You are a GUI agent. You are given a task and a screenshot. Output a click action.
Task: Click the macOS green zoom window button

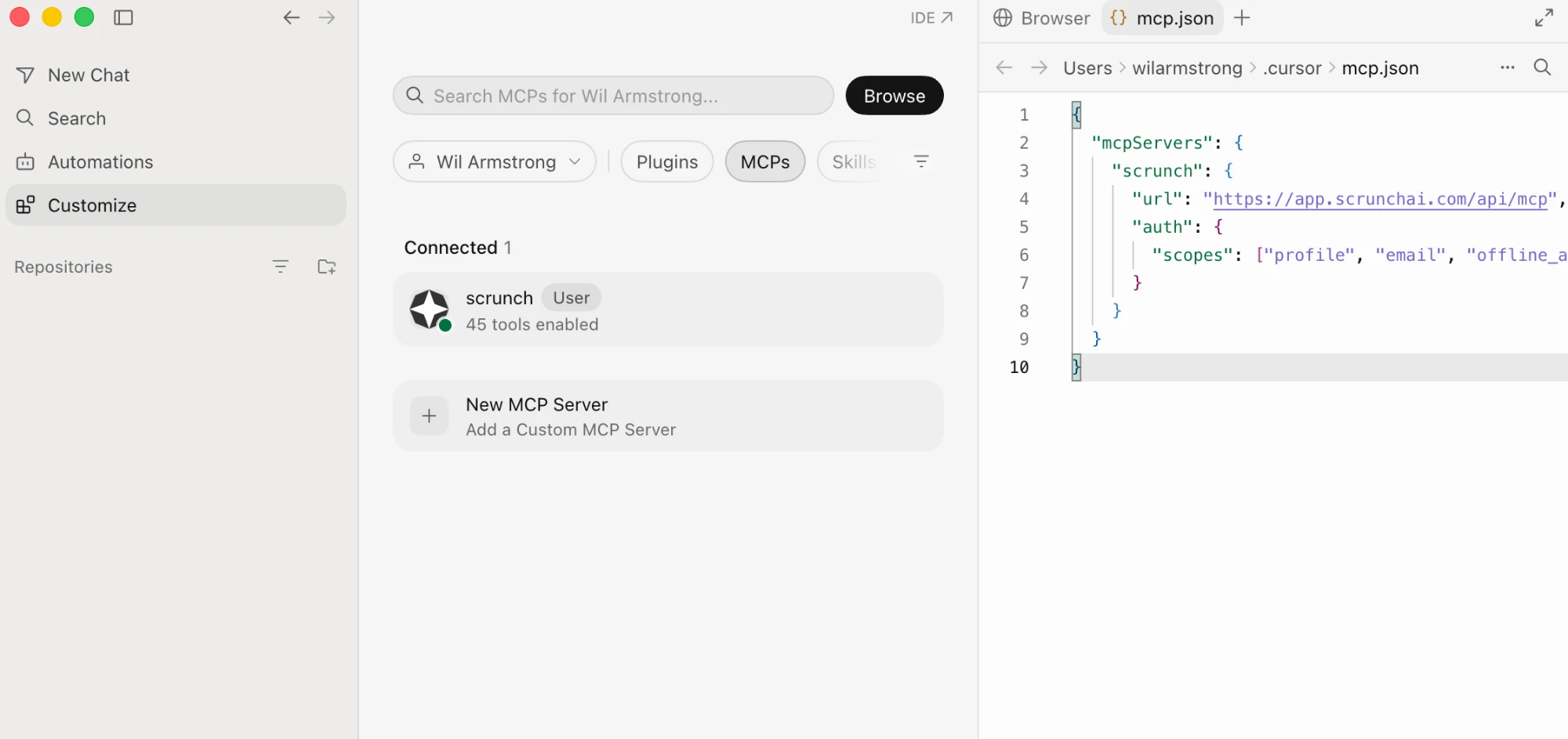coord(84,17)
